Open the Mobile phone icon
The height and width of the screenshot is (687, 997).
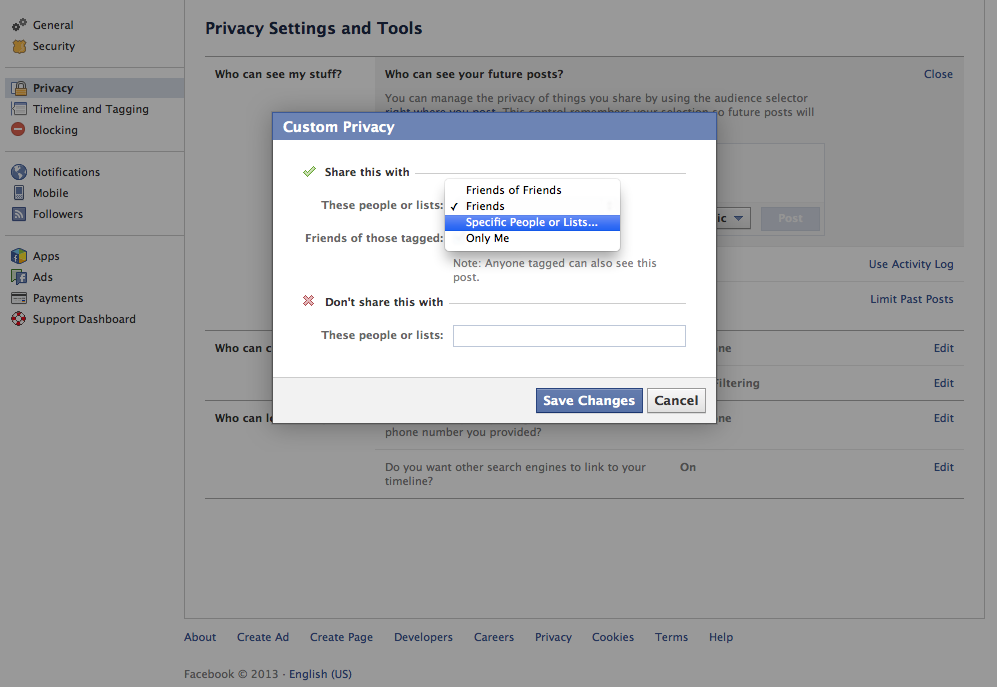(x=19, y=193)
